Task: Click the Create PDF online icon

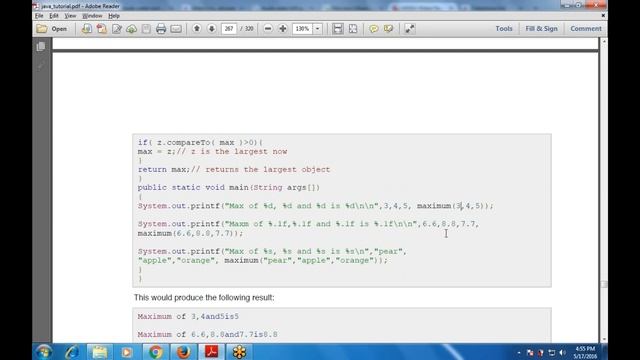Action: [x=102, y=29]
